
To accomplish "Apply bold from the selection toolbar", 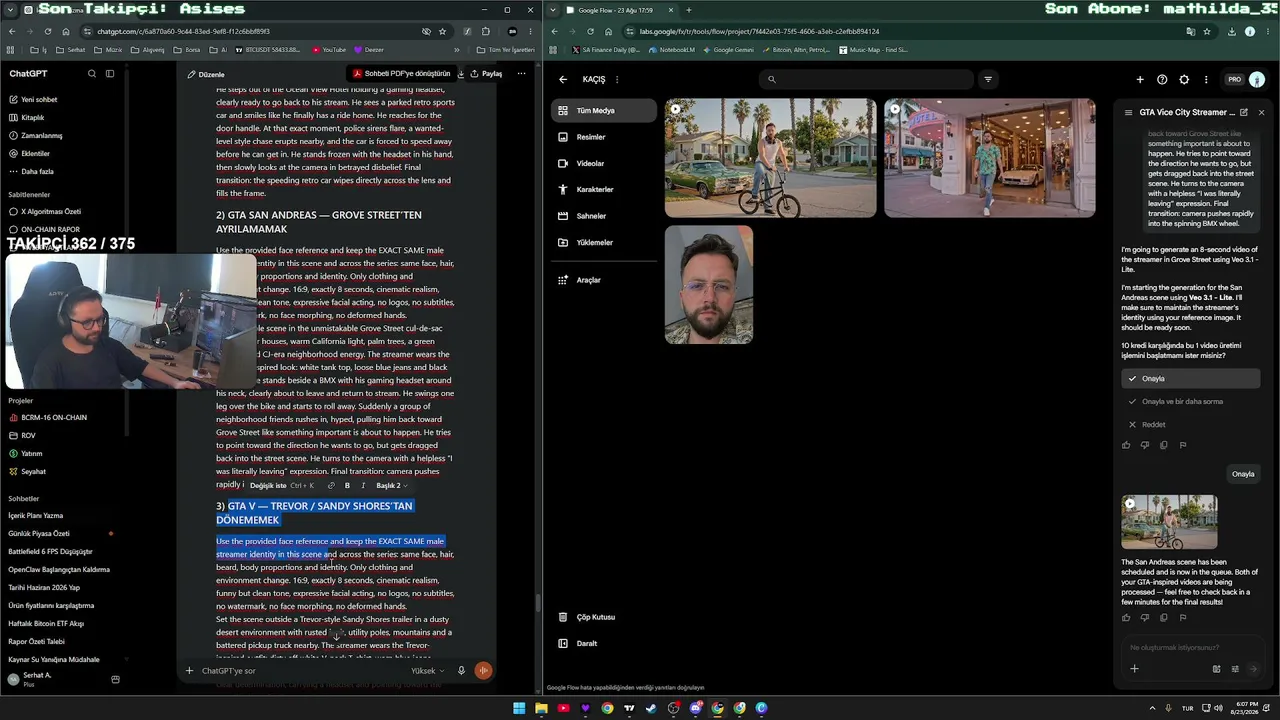I will 347,486.
